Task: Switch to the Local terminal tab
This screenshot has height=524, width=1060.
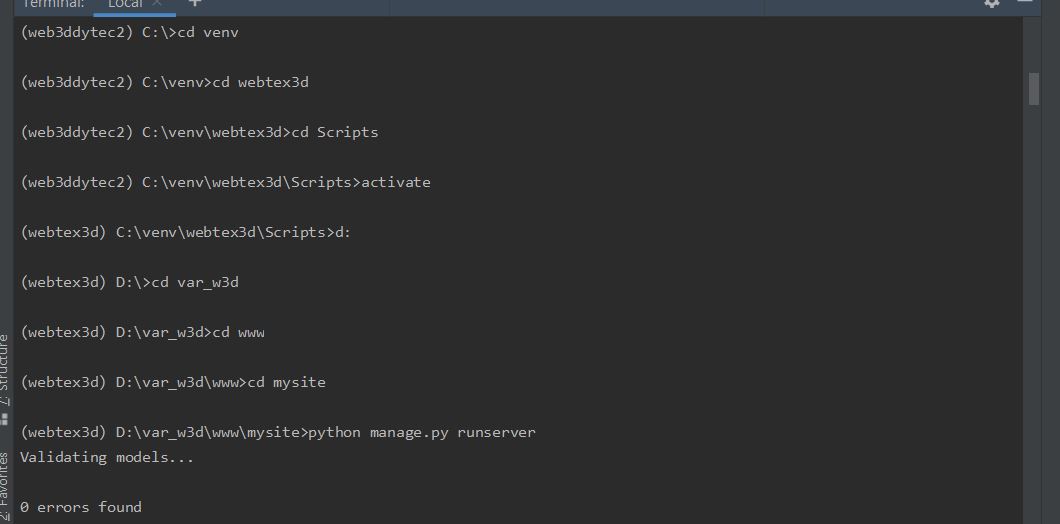Action: [x=125, y=4]
